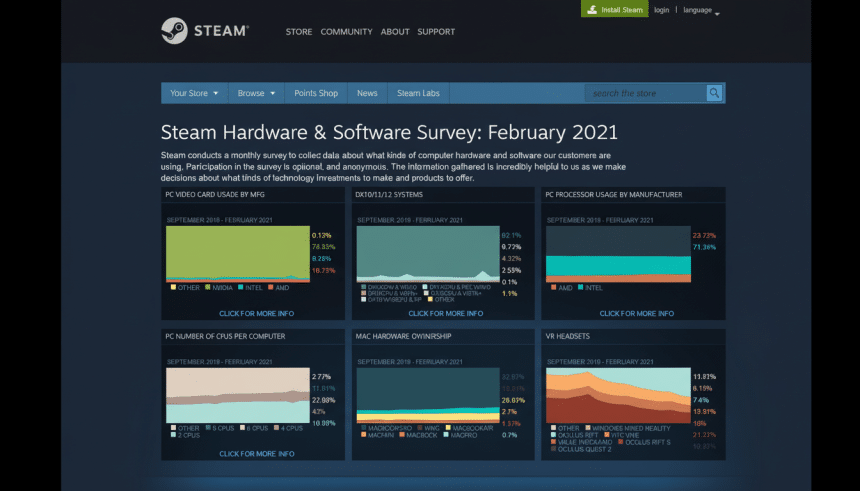The width and height of the screenshot is (860, 491).
Task: Go to the ABOUT page
Action: 395,32
